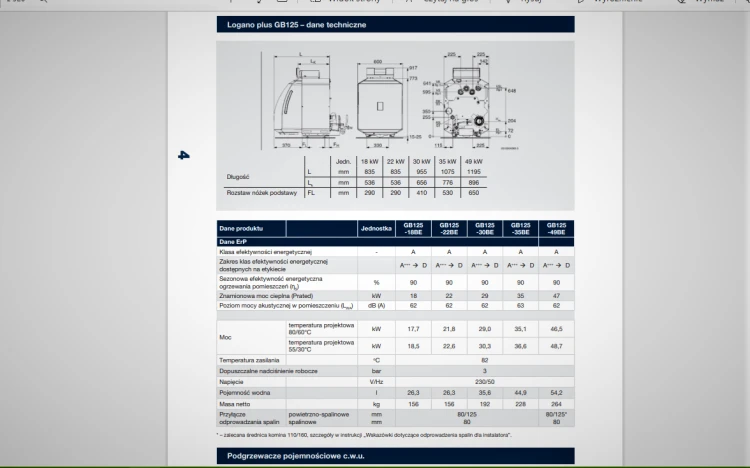Viewport: 750px width, 468px height.
Task: Click 'Pojemność wodna' row label
Action: [x=245, y=393]
